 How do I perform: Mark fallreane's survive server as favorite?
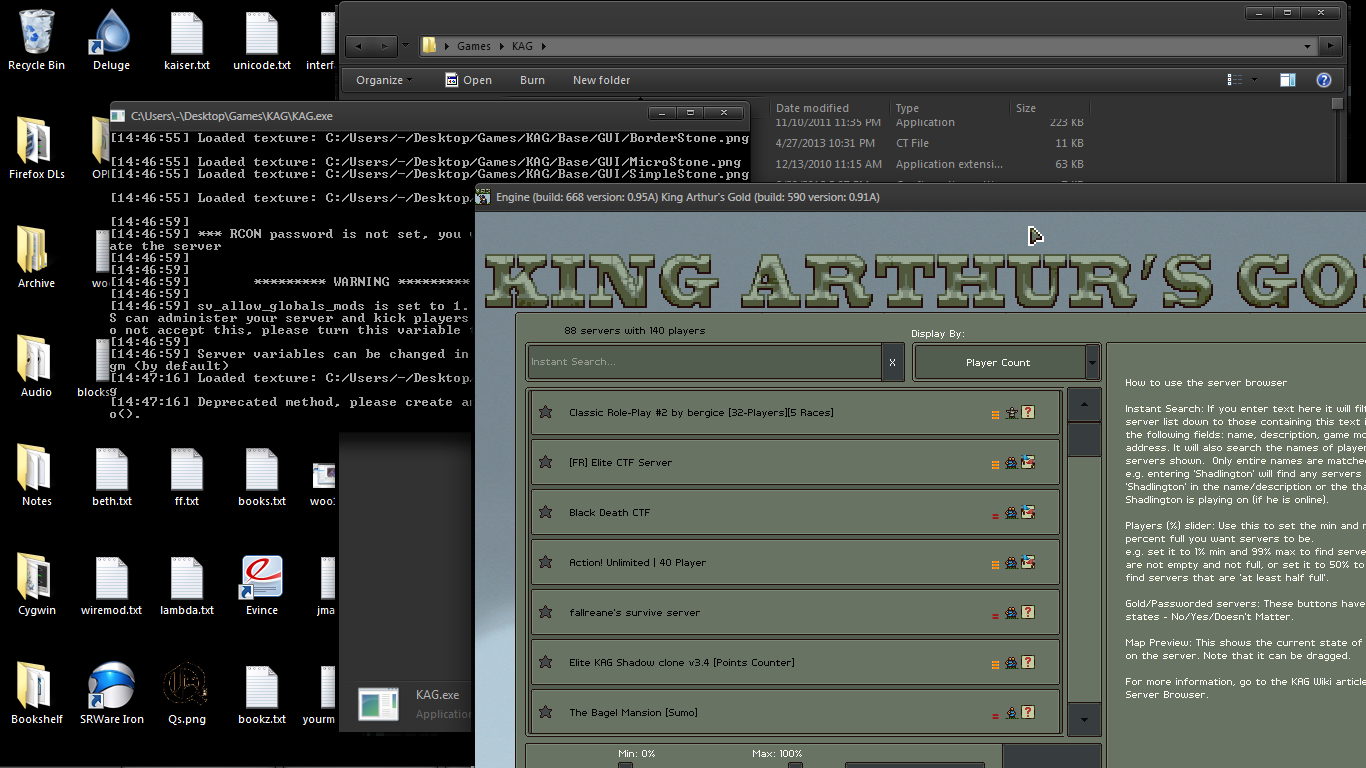pos(545,612)
